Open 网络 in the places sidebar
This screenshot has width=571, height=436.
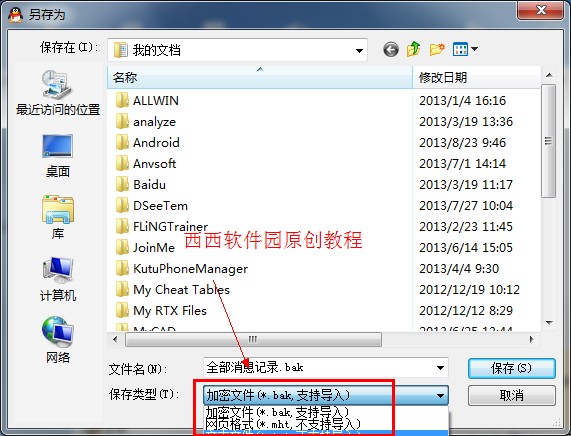pos(58,340)
